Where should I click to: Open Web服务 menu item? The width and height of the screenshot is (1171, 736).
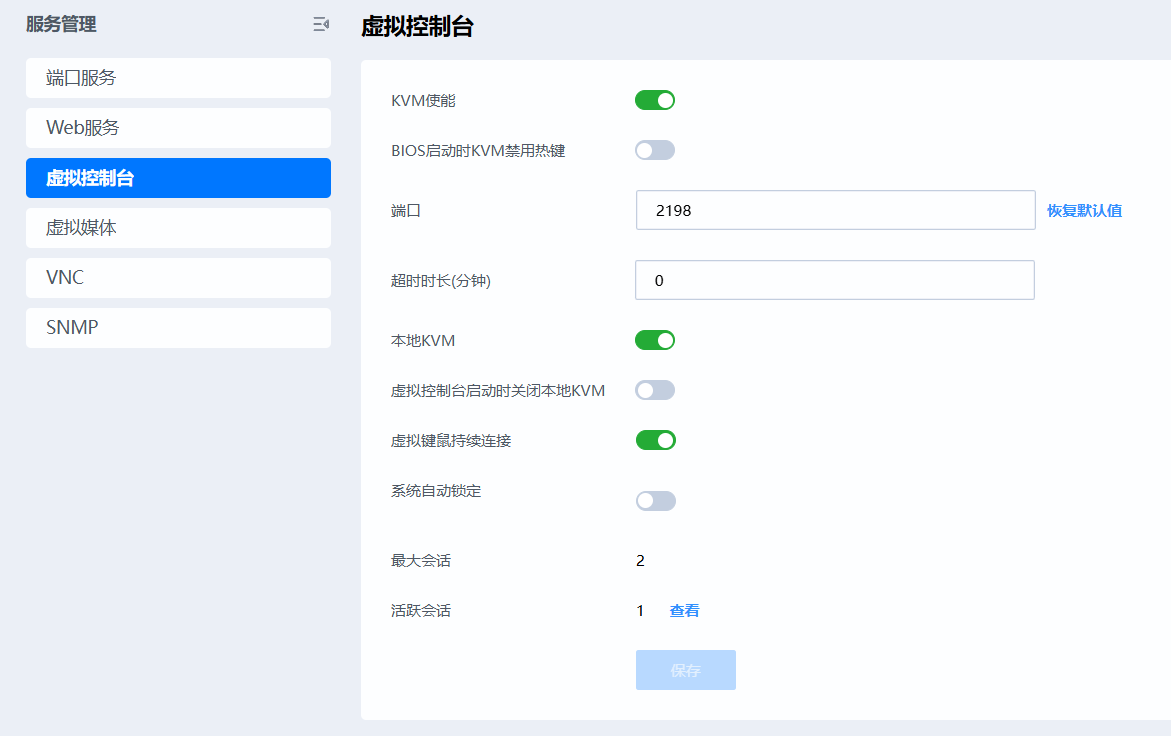(178, 128)
